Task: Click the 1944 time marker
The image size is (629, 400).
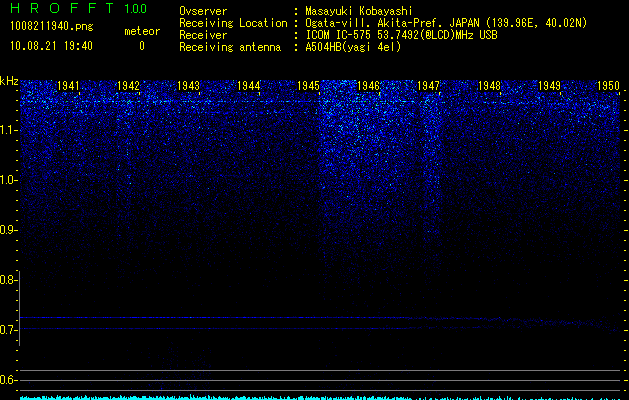Action: 249,86
